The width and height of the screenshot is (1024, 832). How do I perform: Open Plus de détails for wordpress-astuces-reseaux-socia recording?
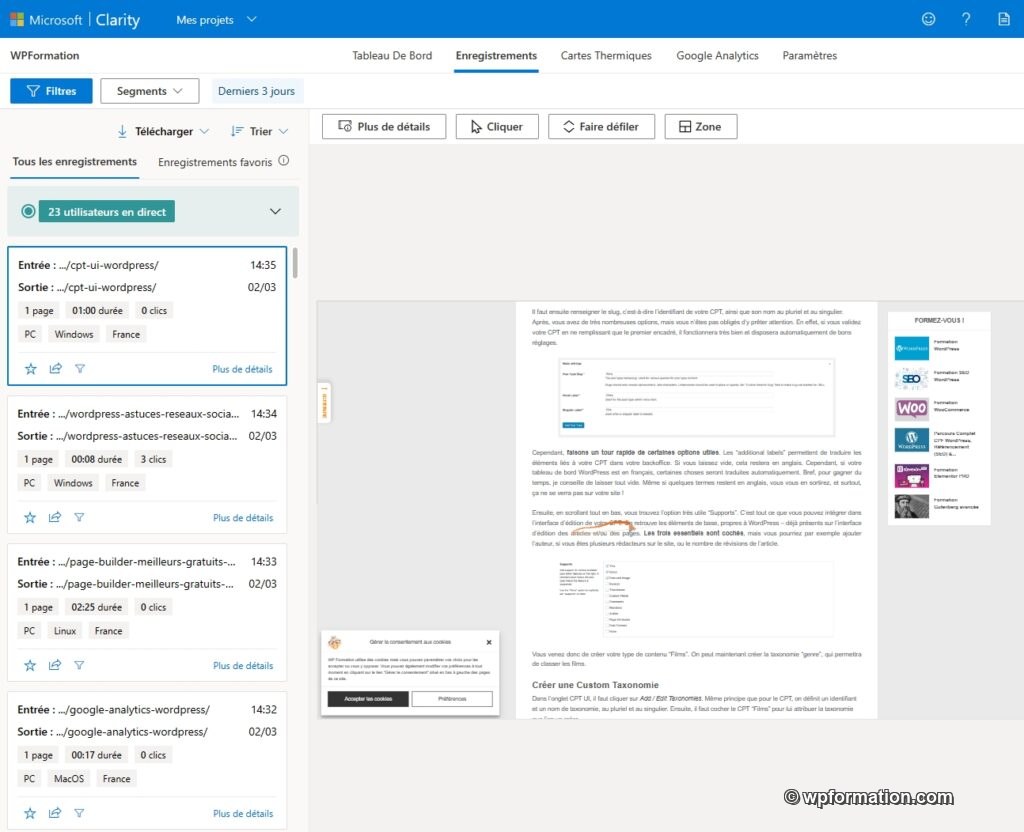pos(243,518)
